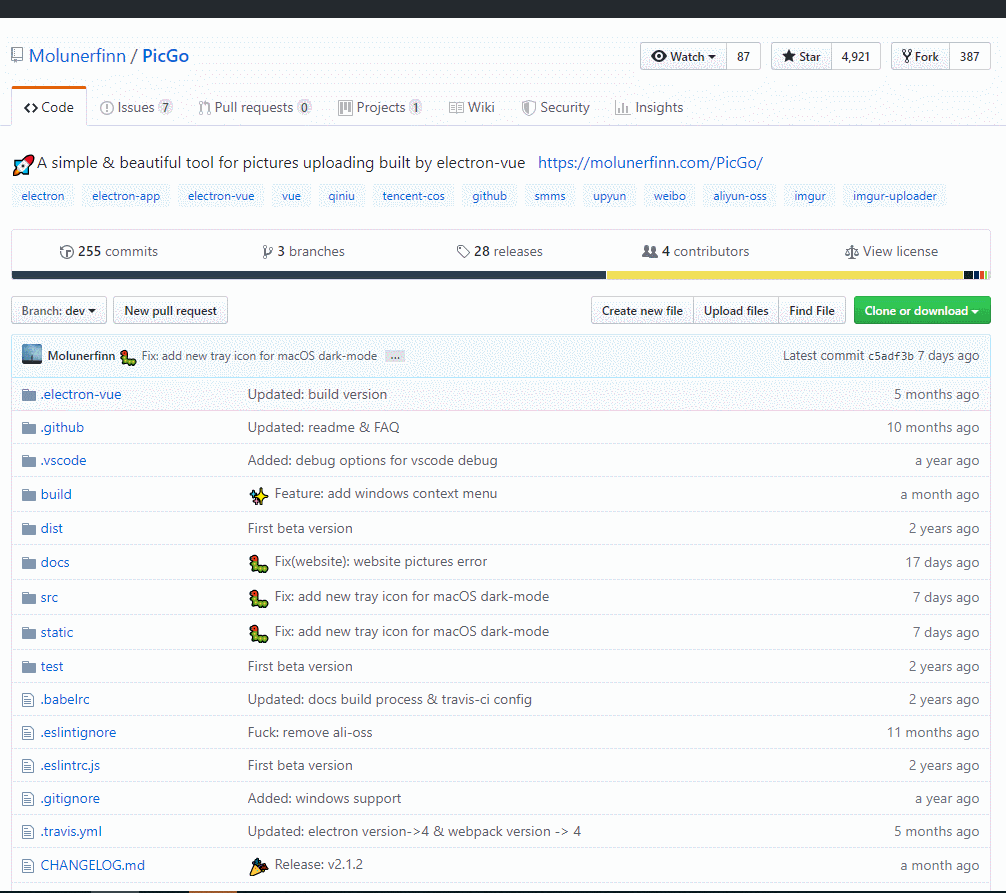Open the Watch notifications dropdown
The height and width of the screenshot is (893, 1006).
[683, 56]
